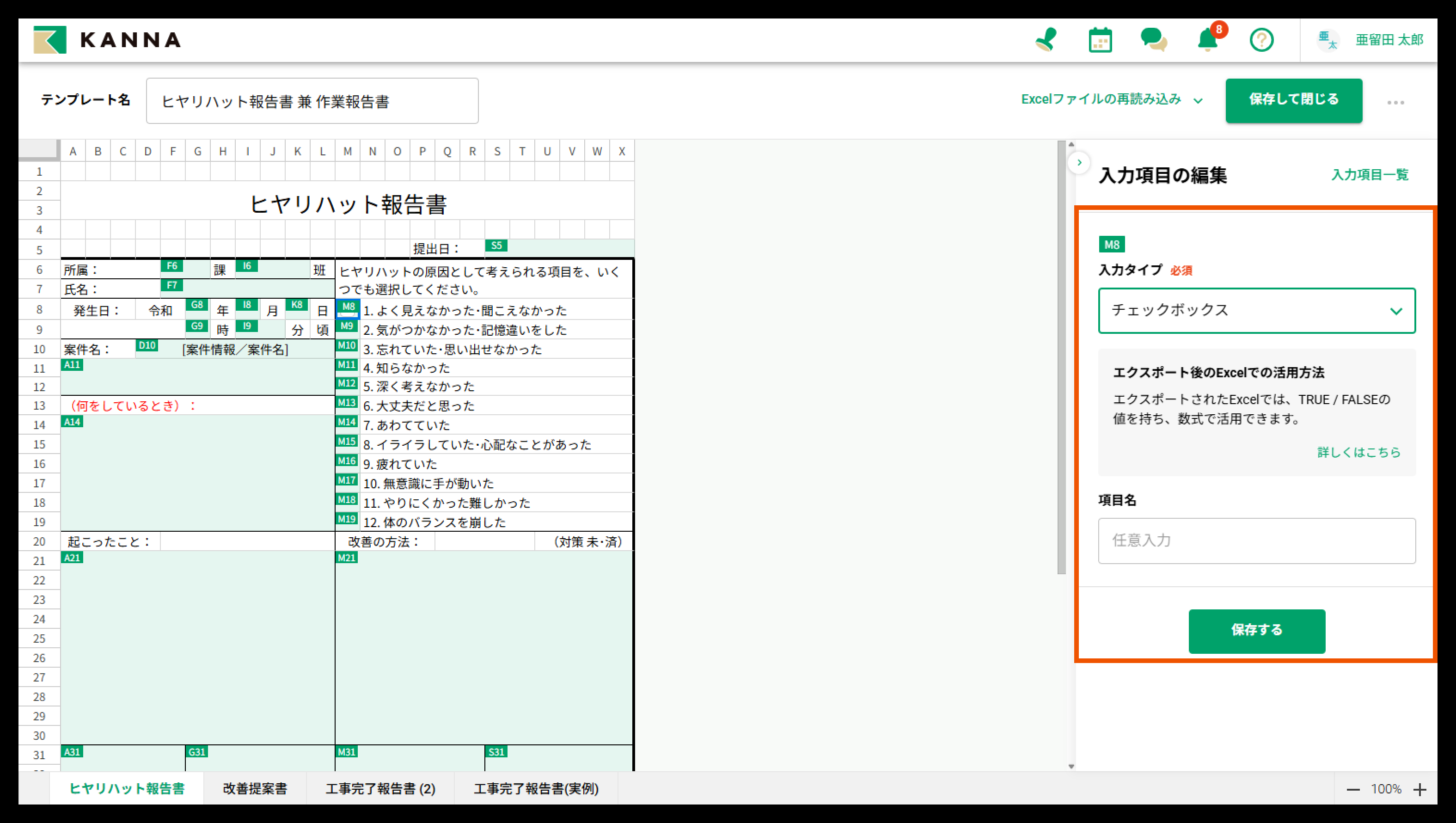Image resolution: width=1456 pixels, height=823 pixels.
Task: Select the M9 checkbox field tag
Action: [x=347, y=326]
